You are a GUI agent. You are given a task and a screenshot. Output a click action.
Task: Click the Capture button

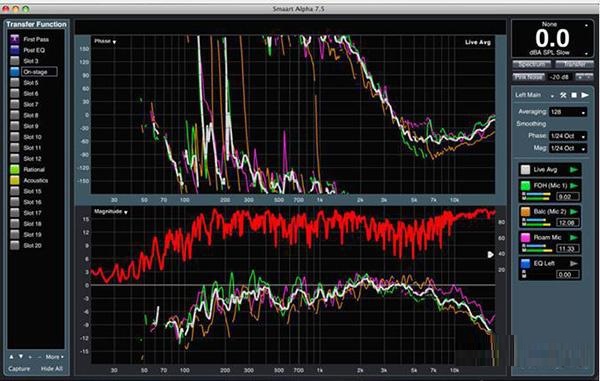pyautogui.click(x=19, y=369)
